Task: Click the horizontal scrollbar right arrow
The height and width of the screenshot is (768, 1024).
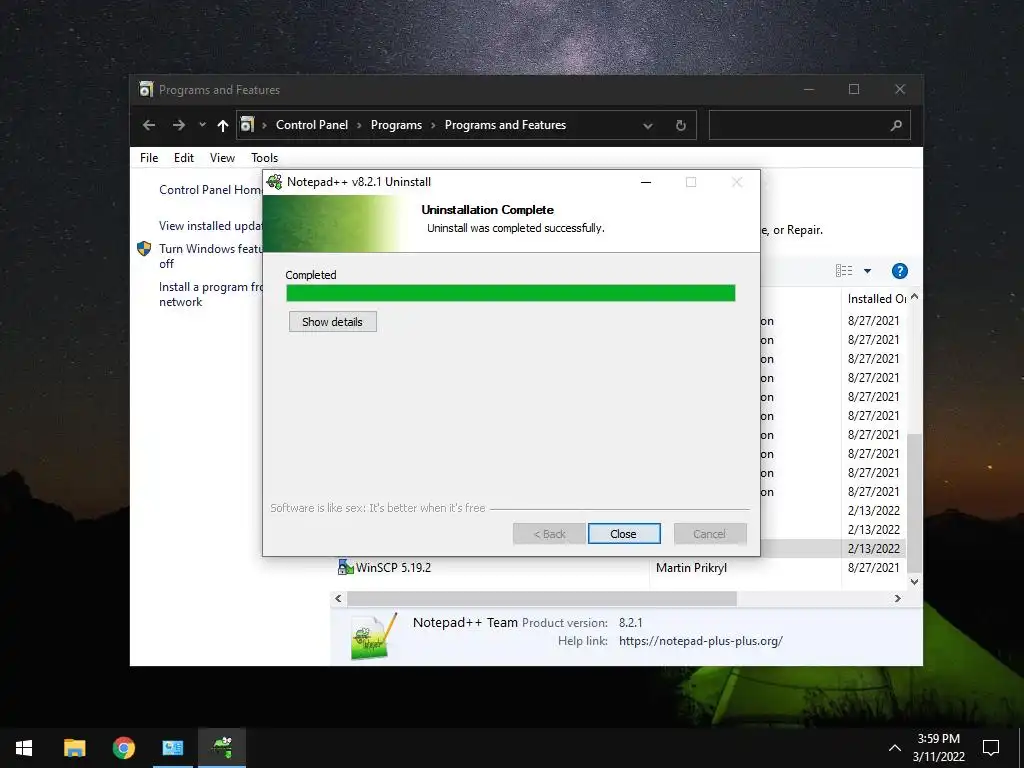Action: [x=898, y=598]
